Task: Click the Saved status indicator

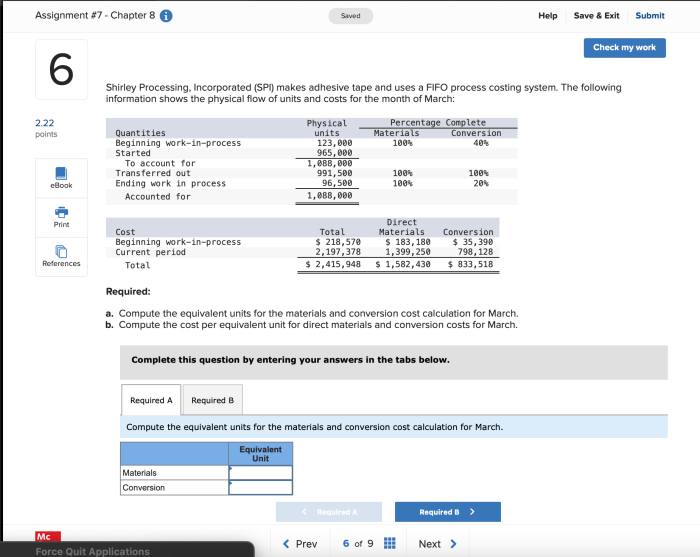Action: (350, 16)
